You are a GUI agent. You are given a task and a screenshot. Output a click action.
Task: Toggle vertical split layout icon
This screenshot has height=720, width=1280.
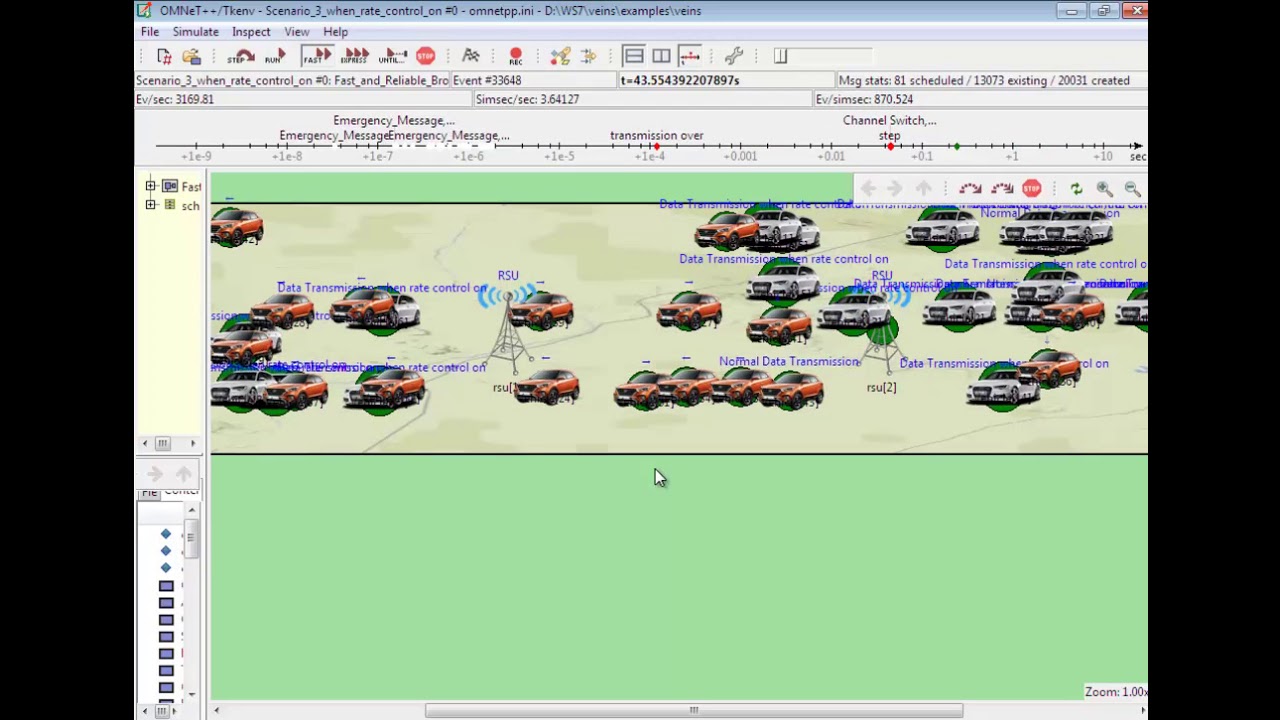[661, 56]
